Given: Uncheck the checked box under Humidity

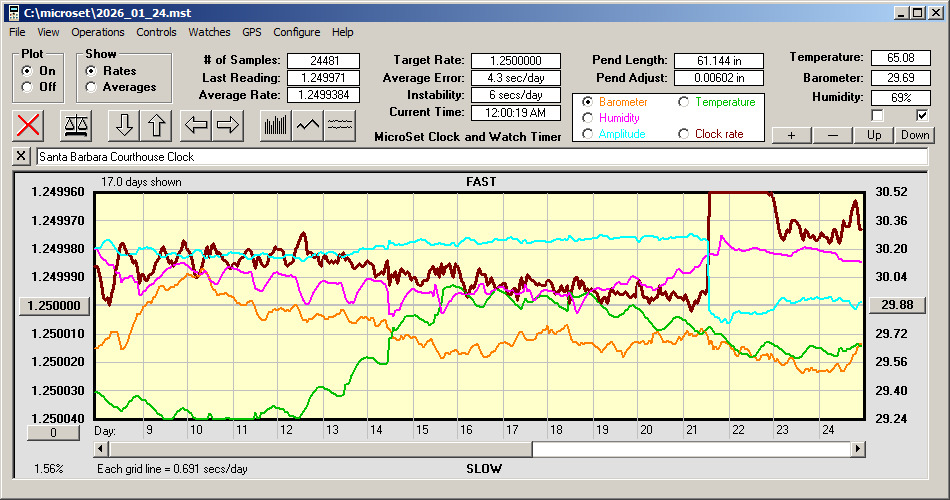Looking at the screenshot, I should [922, 115].
